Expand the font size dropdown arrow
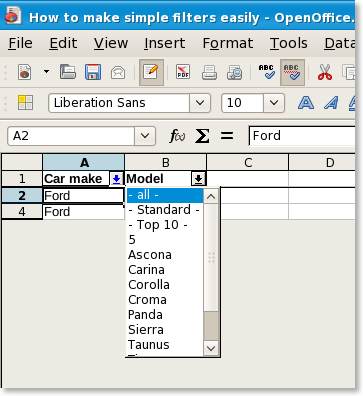The width and height of the screenshot is (363, 396). coord(274,103)
